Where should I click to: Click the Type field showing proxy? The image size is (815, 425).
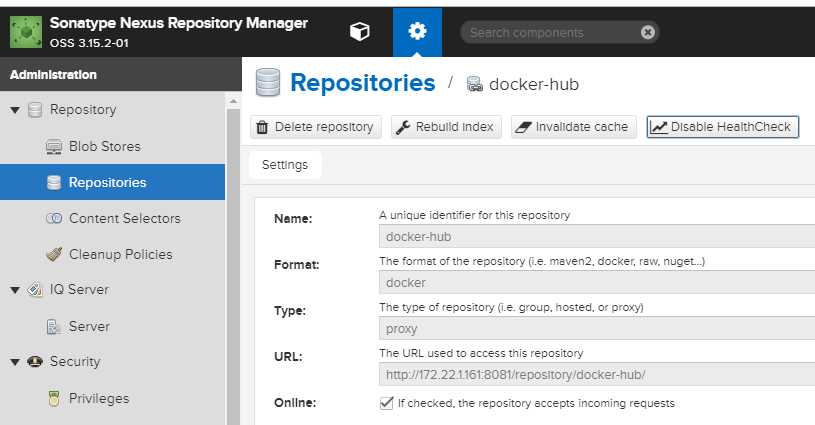(597, 328)
